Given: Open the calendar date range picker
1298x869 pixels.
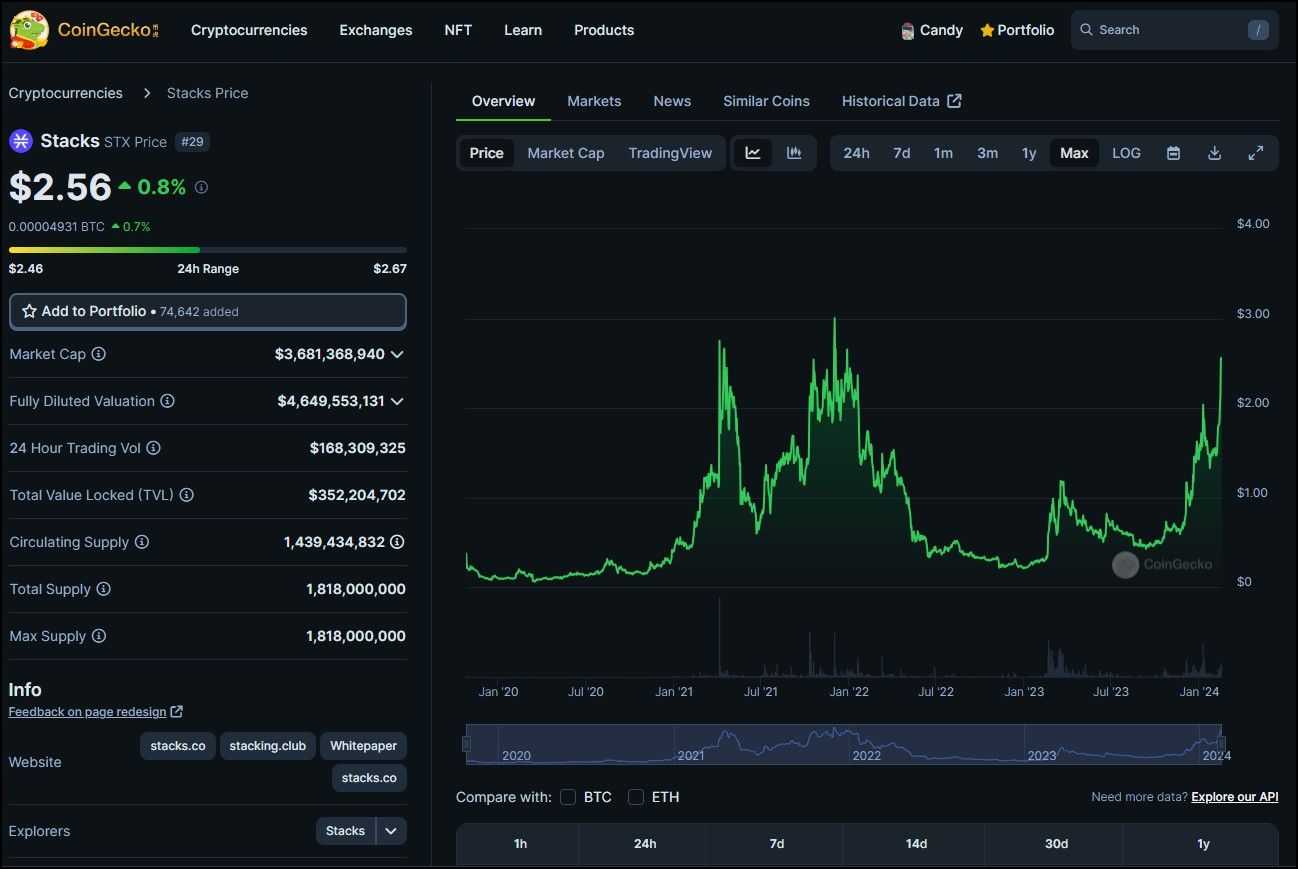Looking at the screenshot, I should (x=1173, y=153).
